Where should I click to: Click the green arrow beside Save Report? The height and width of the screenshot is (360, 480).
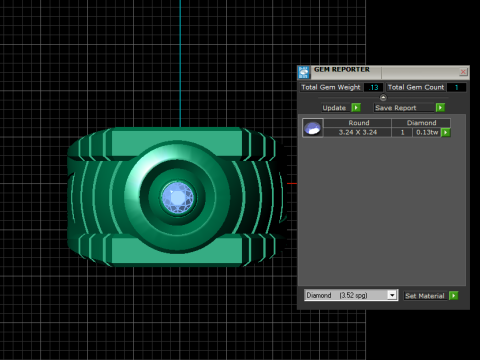coord(440,108)
